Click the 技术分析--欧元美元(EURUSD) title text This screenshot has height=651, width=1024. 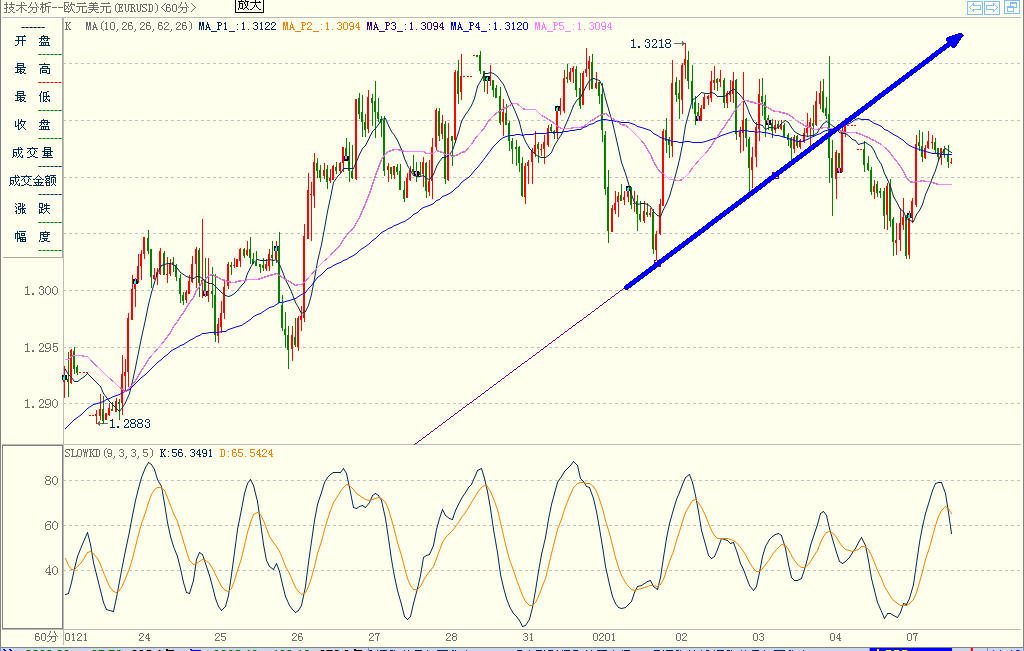82,8
